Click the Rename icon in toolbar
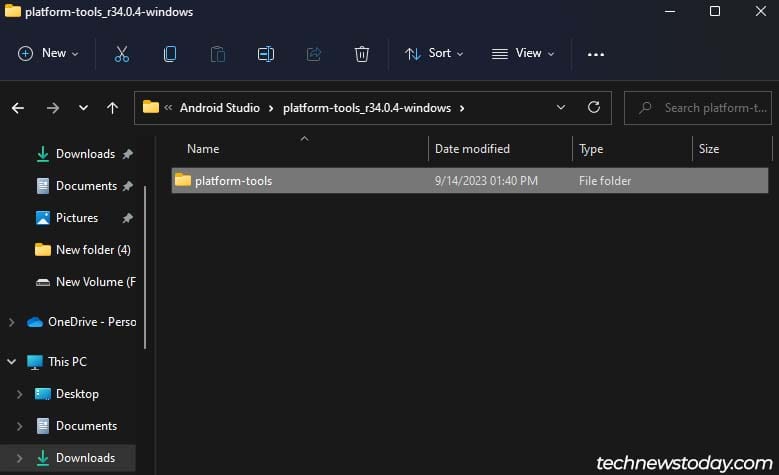 click(x=266, y=54)
